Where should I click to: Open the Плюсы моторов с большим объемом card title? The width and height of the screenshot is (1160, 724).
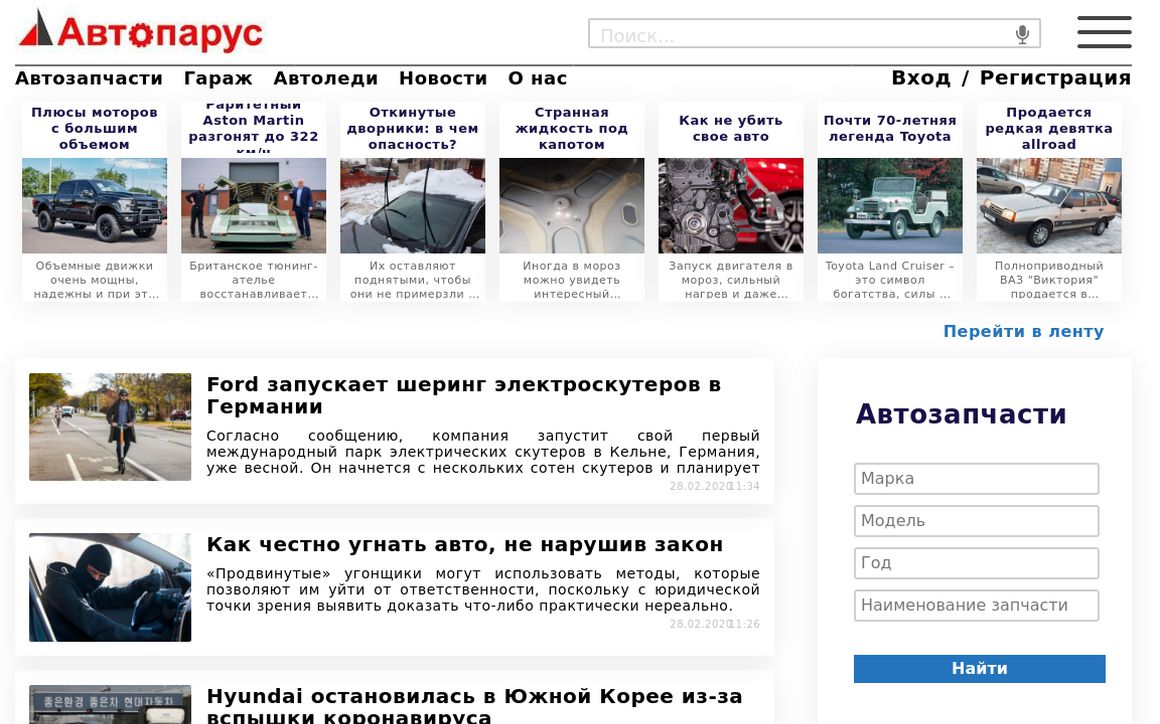[x=95, y=129]
